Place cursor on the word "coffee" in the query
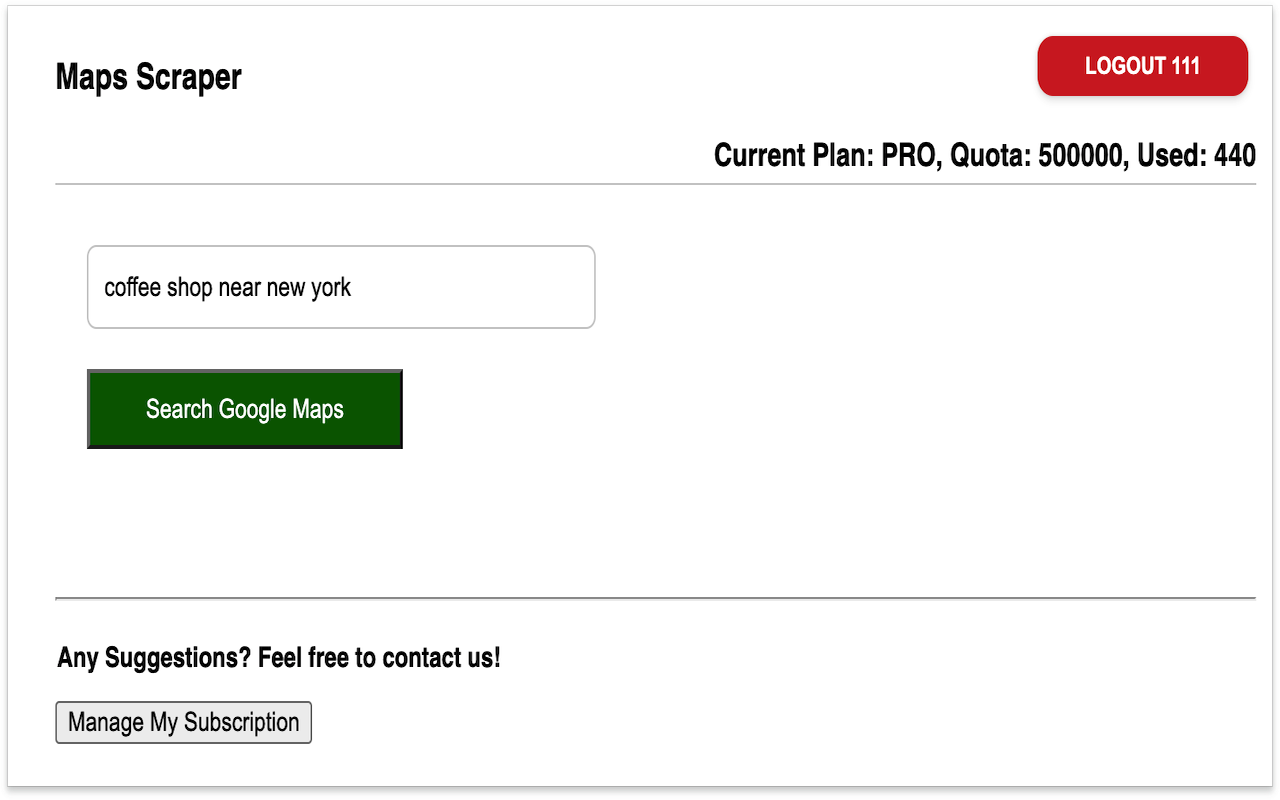 [132, 288]
